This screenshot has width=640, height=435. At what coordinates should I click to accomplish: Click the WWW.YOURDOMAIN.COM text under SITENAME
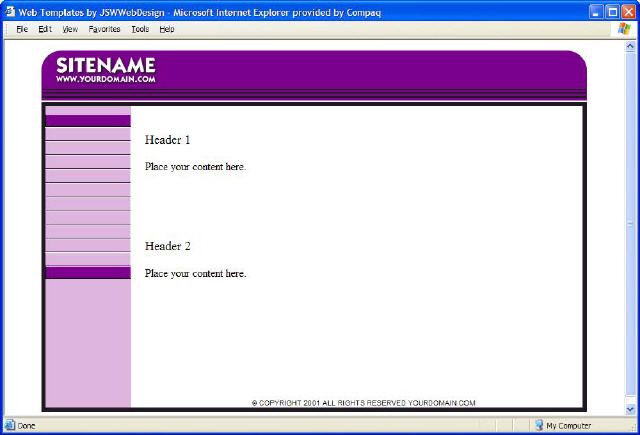point(105,79)
